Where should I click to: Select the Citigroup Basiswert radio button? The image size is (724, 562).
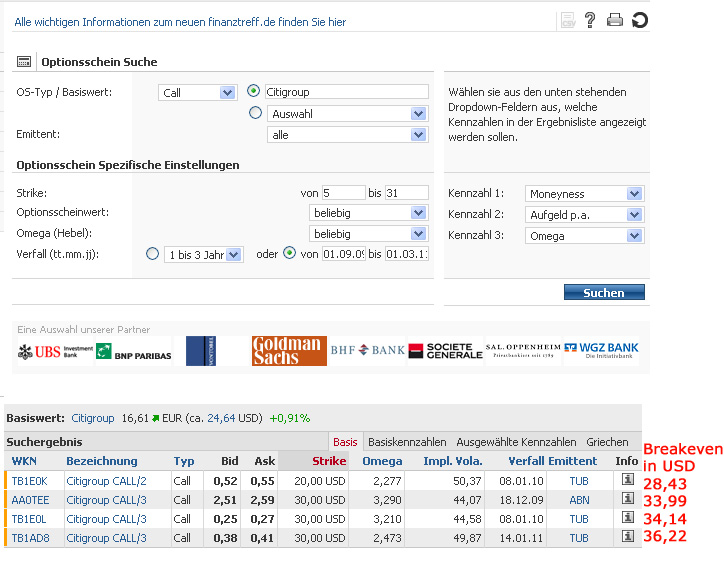[x=254, y=91]
